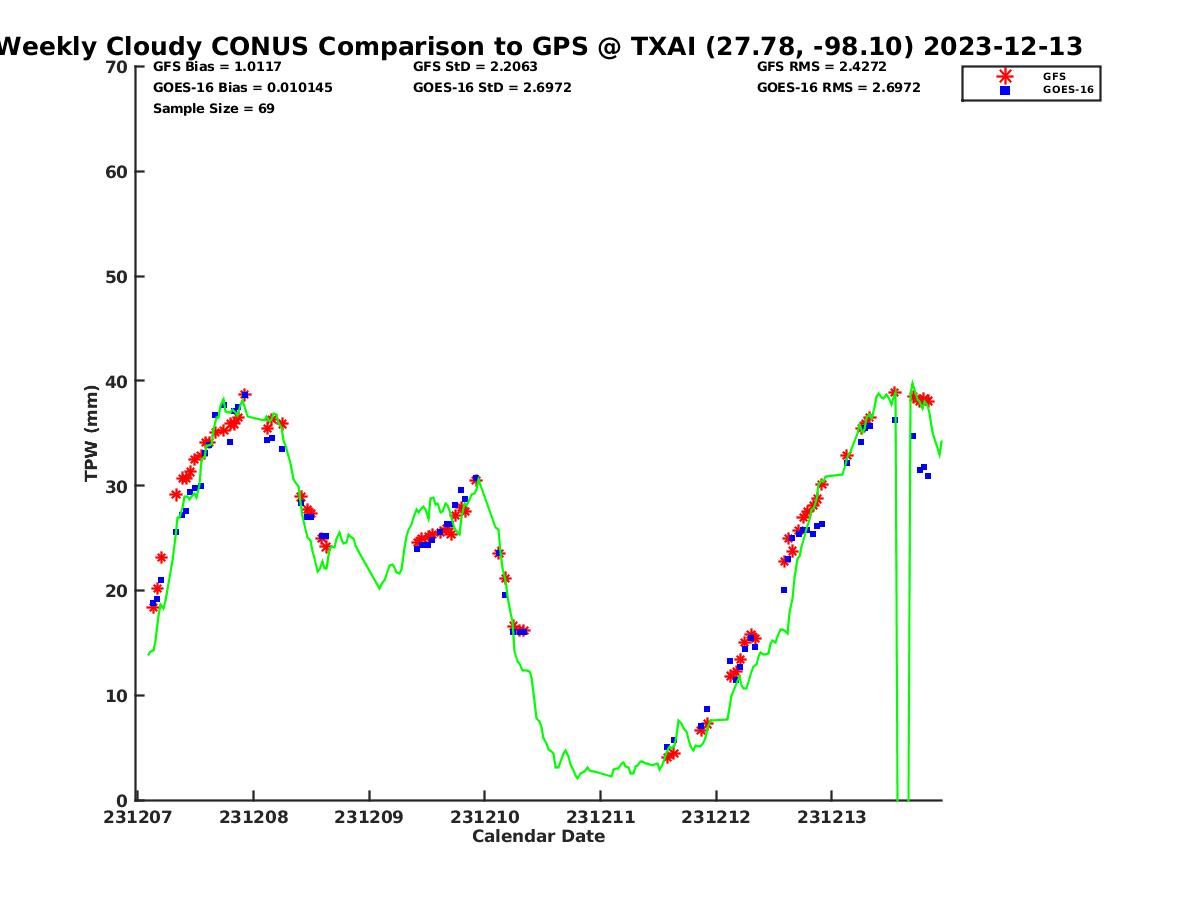This screenshot has height=900, width=1200.
Task: Select the GFS label in the legend
Action: click(x=1054, y=76)
